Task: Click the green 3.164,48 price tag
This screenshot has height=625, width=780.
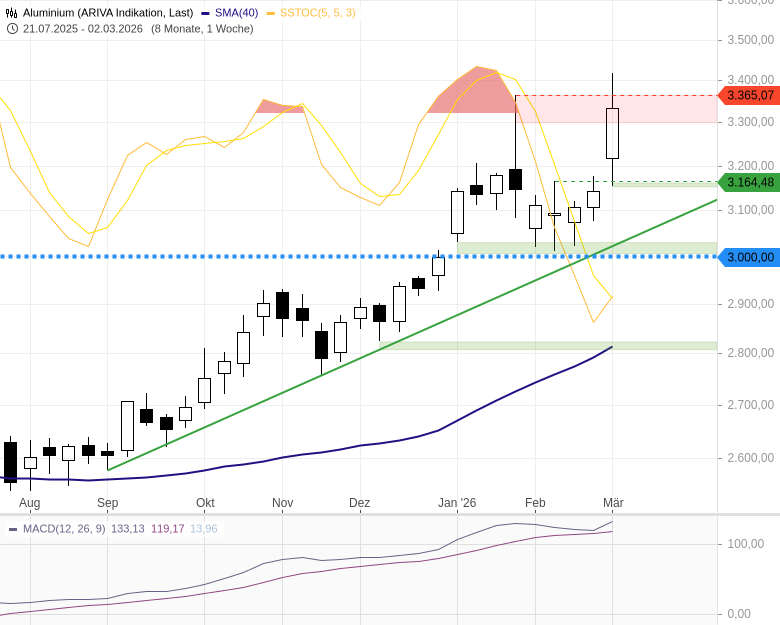Action: [x=749, y=182]
